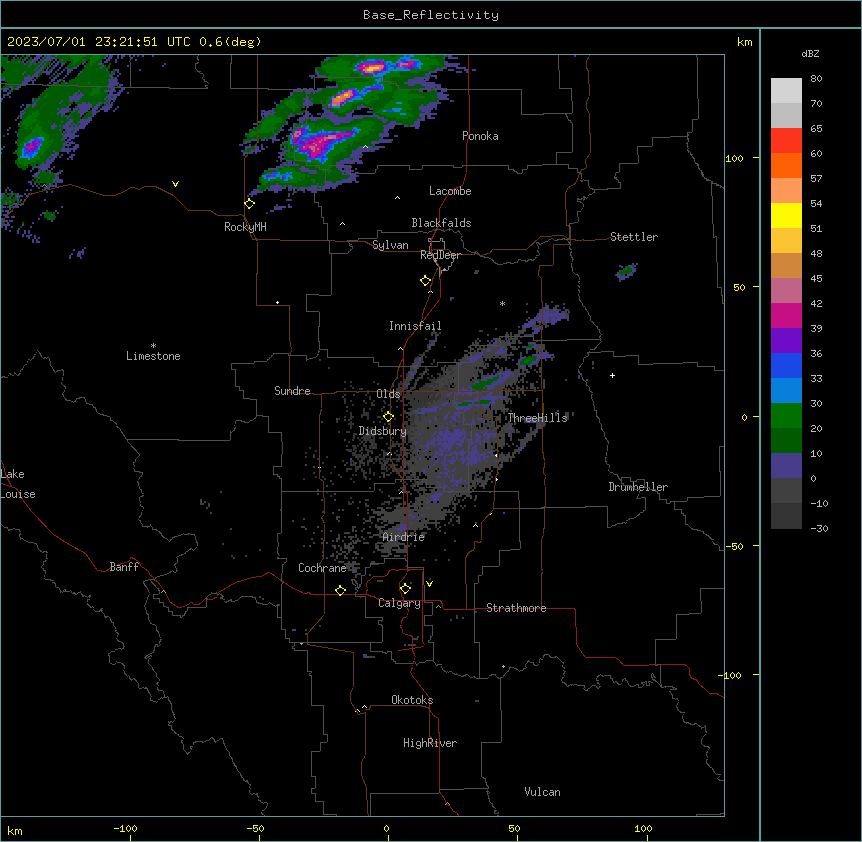Click the yellow diamond marker above Calgary label
Image resolution: width=862 pixels, height=842 pixels.
tap(405, 589)
